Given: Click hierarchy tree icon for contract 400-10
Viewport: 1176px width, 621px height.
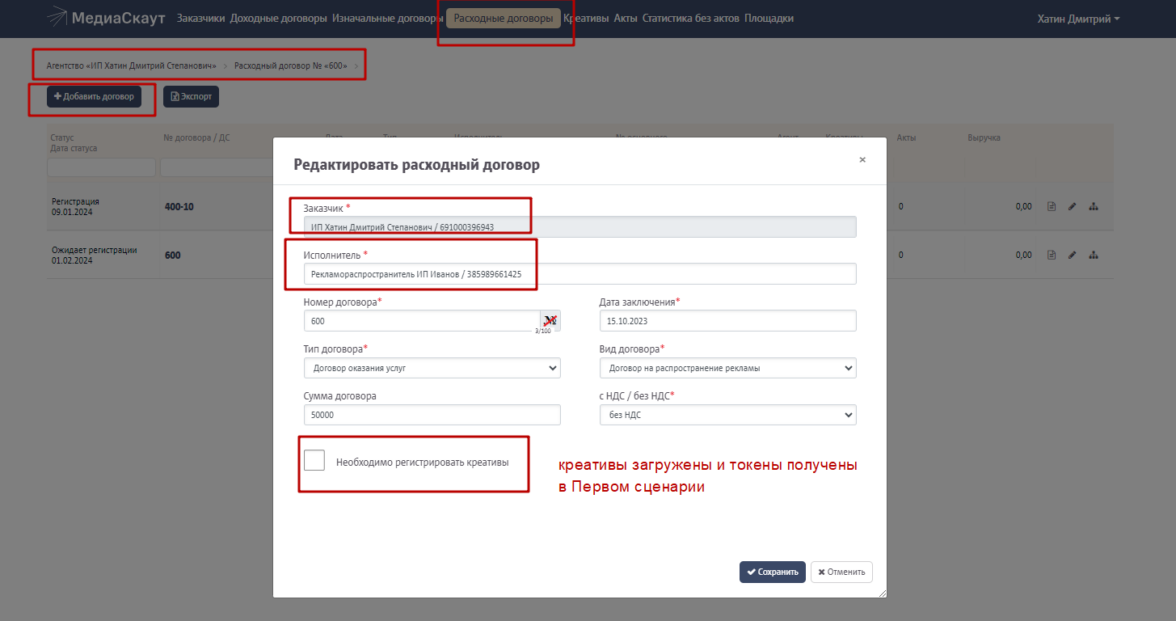Looking at the screenshot, I should click(1093, 207).
